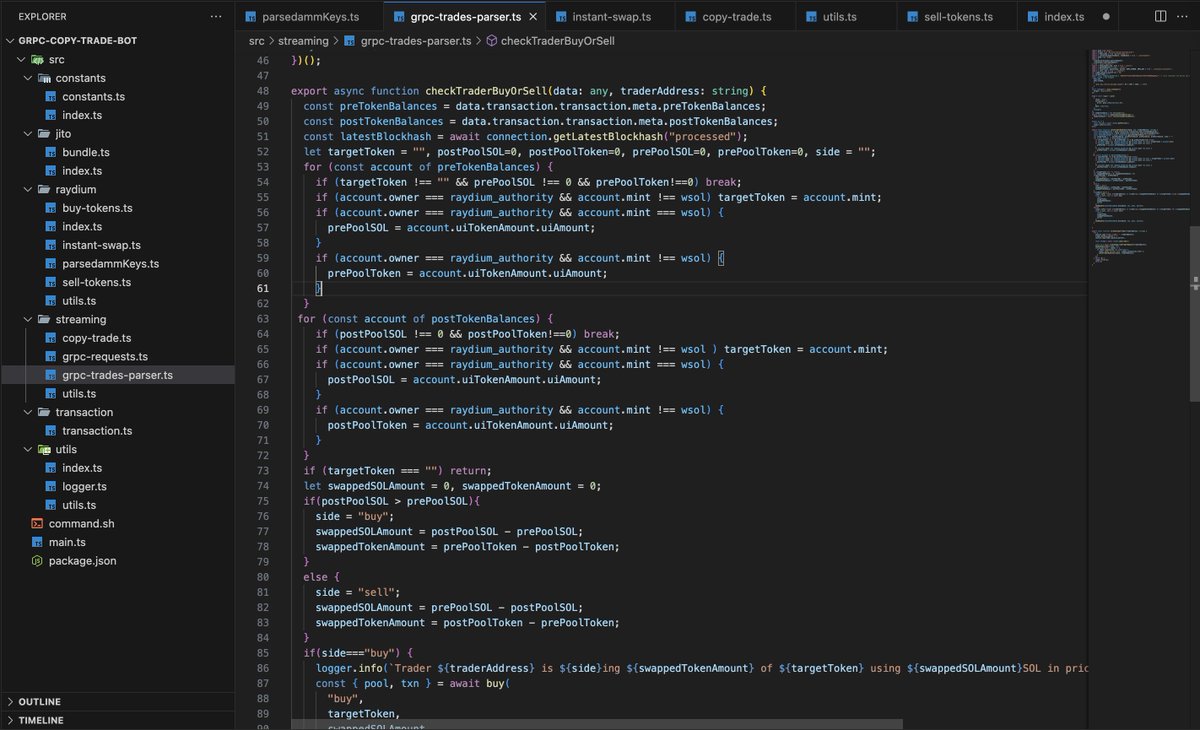The width and height of the screenshot is (1200, 730).
Task: Open Explorer views and more actions menu
Action: (216, 17)
